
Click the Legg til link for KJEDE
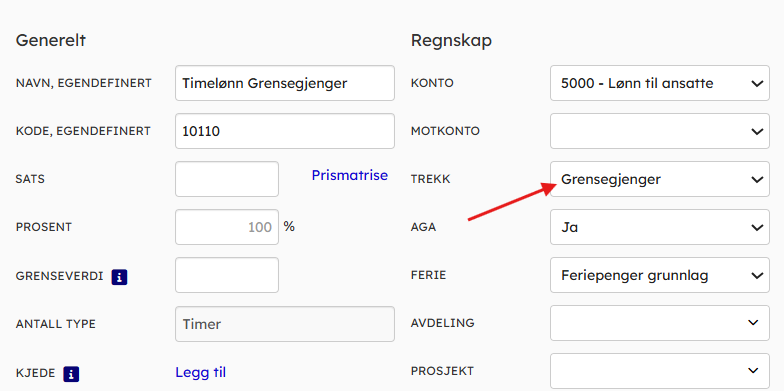(x=200, y=372)
